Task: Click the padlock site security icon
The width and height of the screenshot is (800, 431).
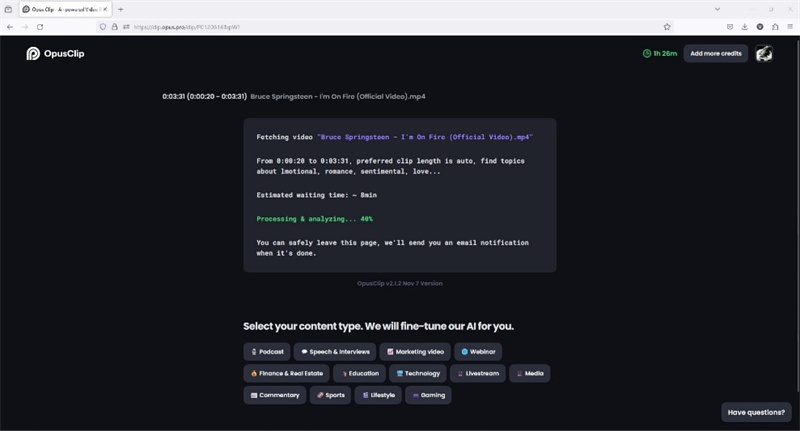Action: coord(114,27)
